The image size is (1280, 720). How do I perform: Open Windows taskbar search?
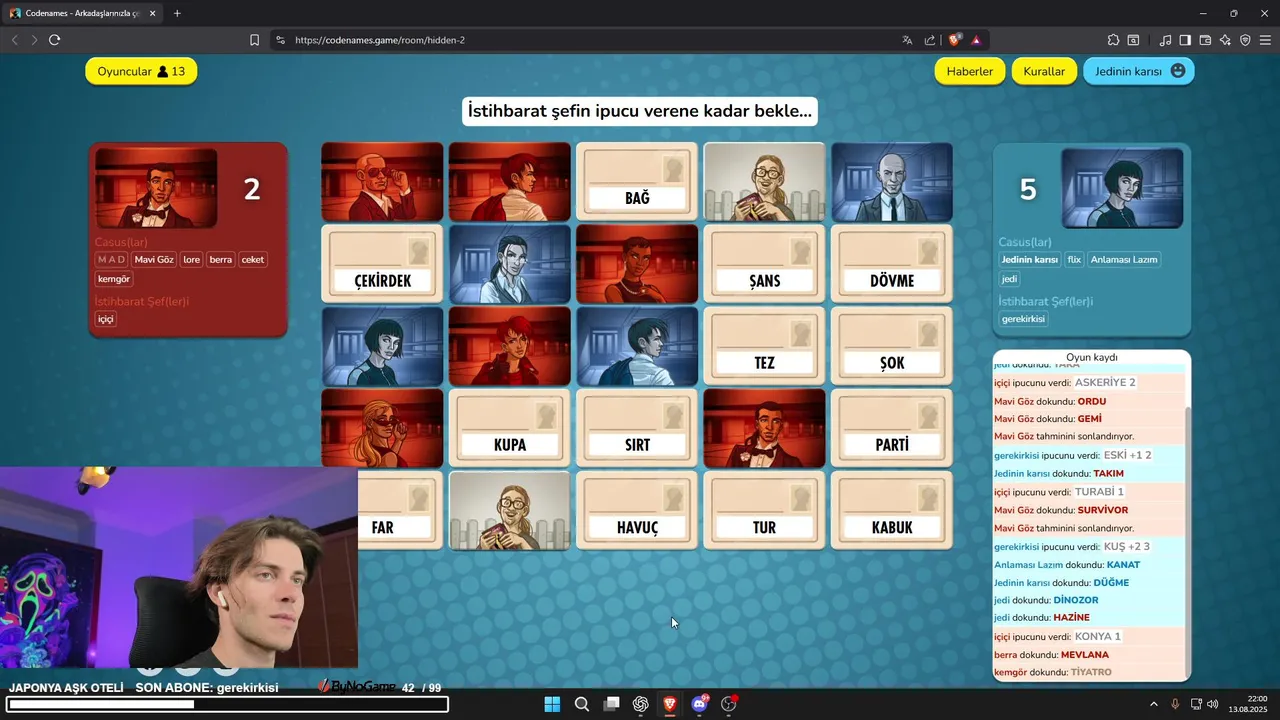582,704
